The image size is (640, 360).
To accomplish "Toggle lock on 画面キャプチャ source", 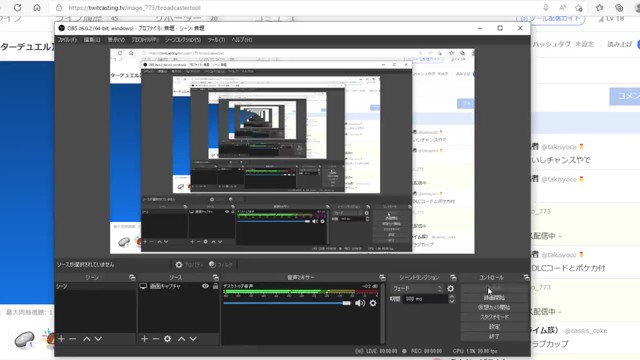I will click(216, 286).
